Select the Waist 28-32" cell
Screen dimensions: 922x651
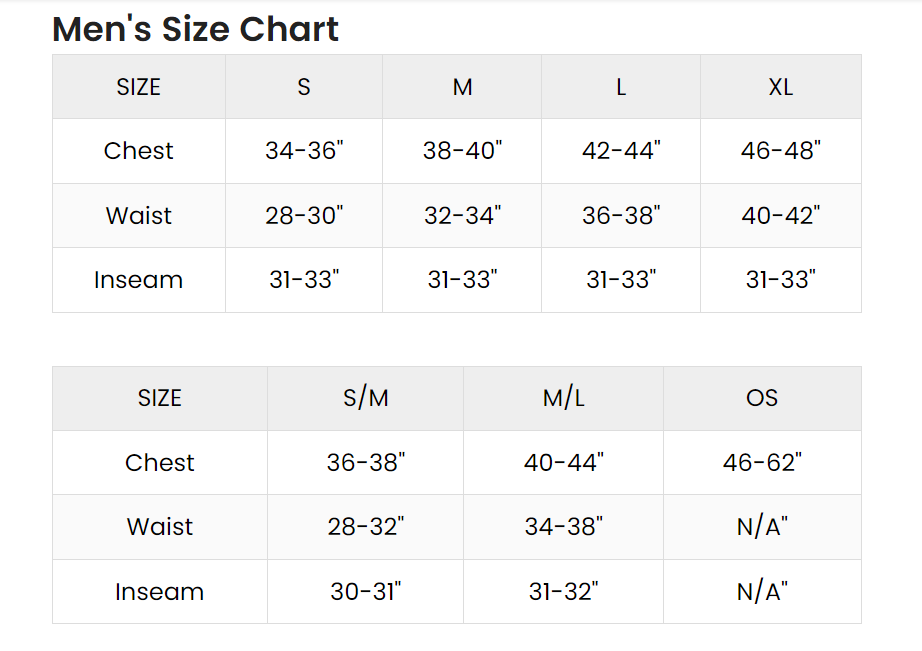[366, 527]
